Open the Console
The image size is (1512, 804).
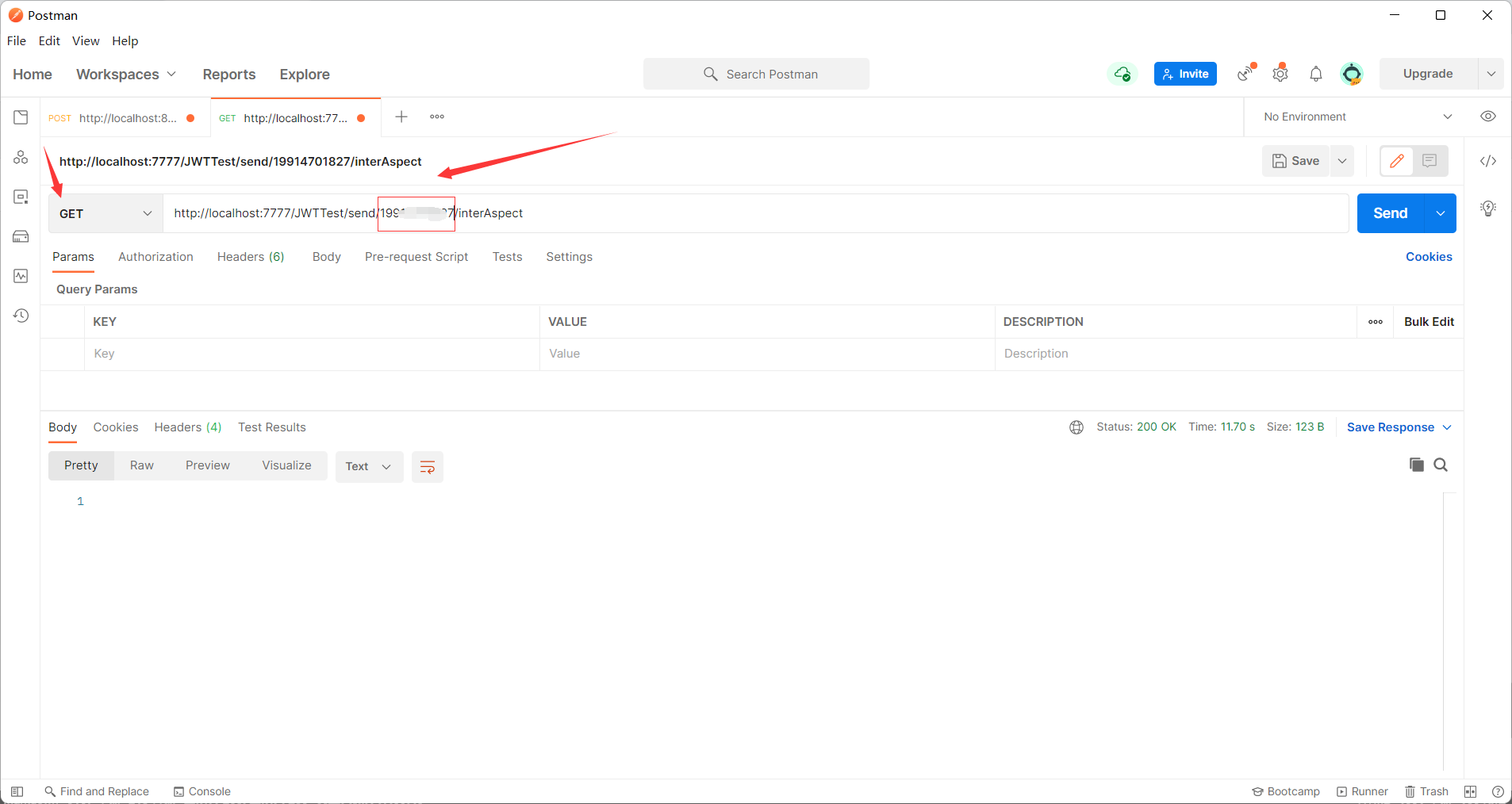[x=202, y=791]
